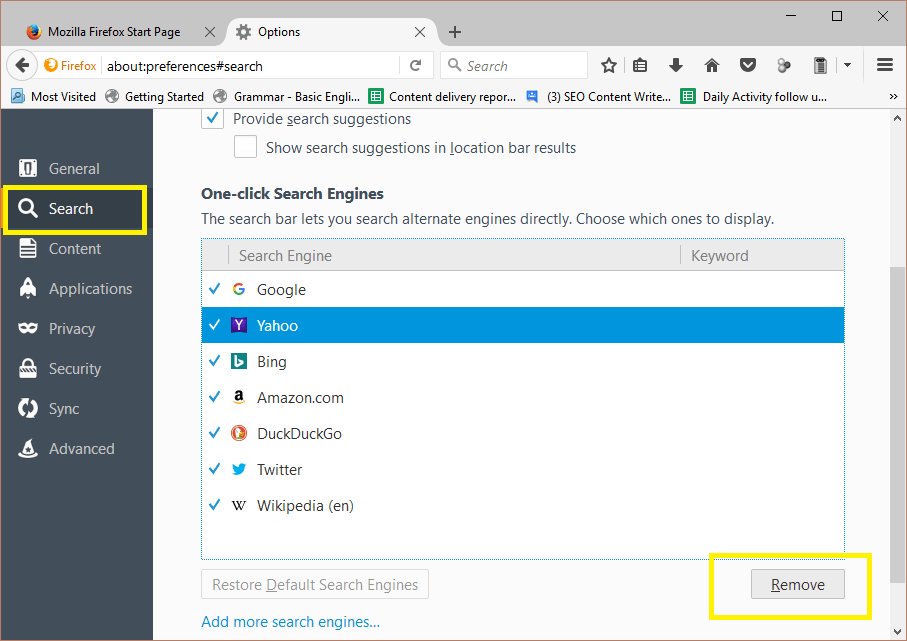Open General preferences section
Screen dimensions: 907x641
pyautogui.click(x=74, y=168)
